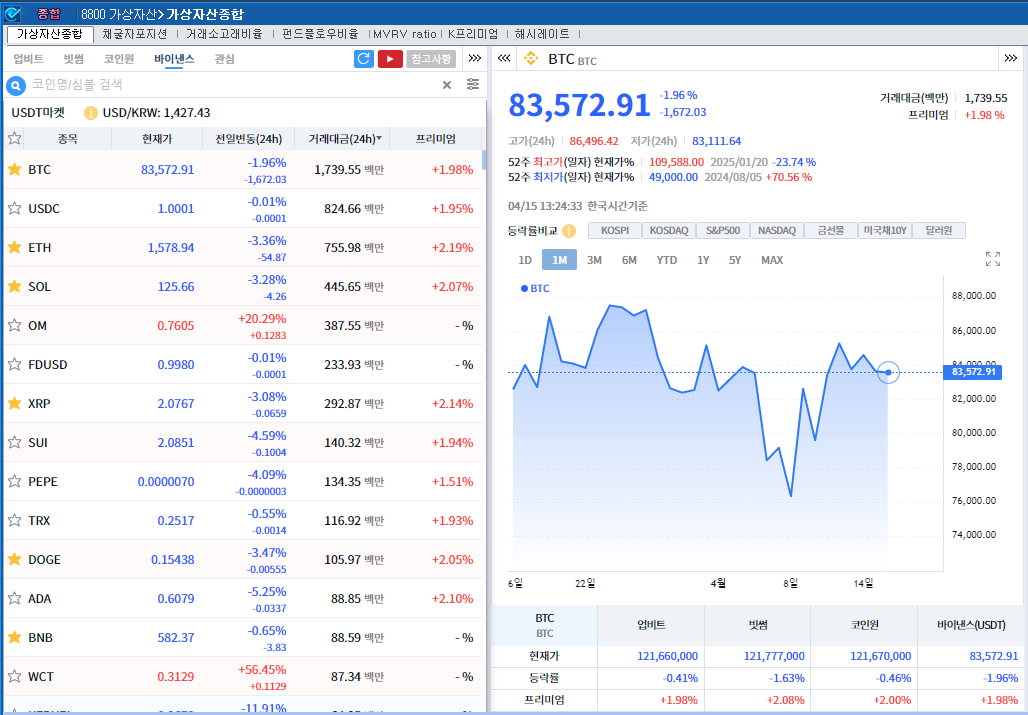Switch to the 업비트 exchange tab
The width and height of the screenshot is (1028, 715).
pyautogui.click(x=28, y=59)
